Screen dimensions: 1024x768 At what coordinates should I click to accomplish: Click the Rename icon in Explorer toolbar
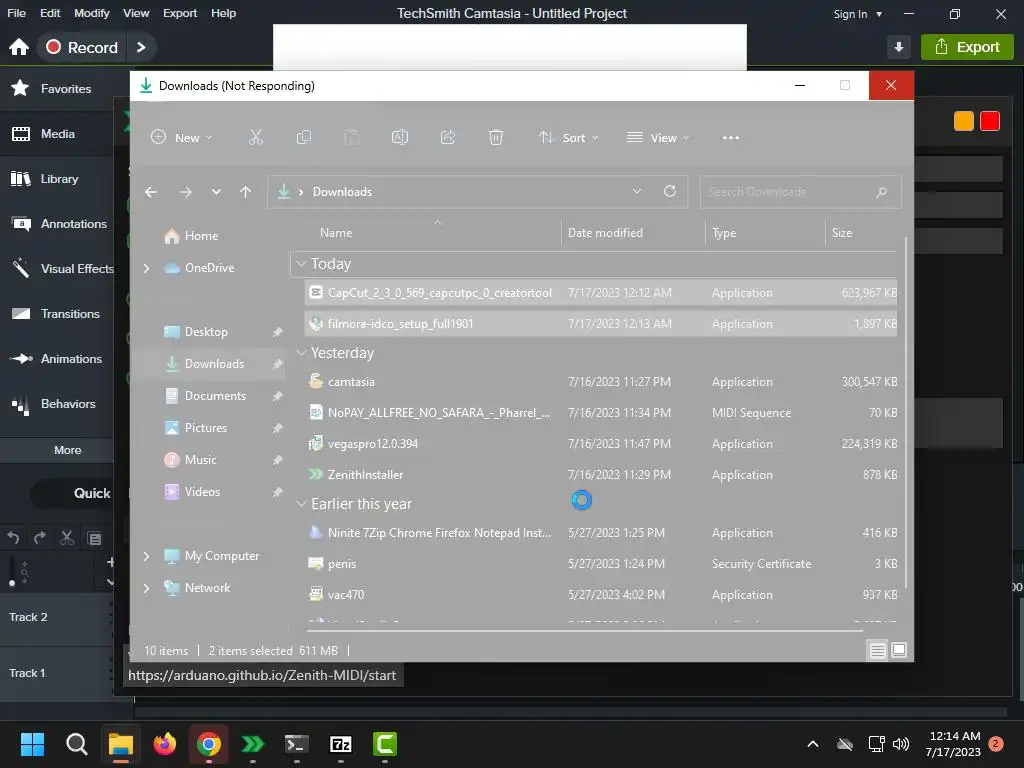click(x=400, y=137)
